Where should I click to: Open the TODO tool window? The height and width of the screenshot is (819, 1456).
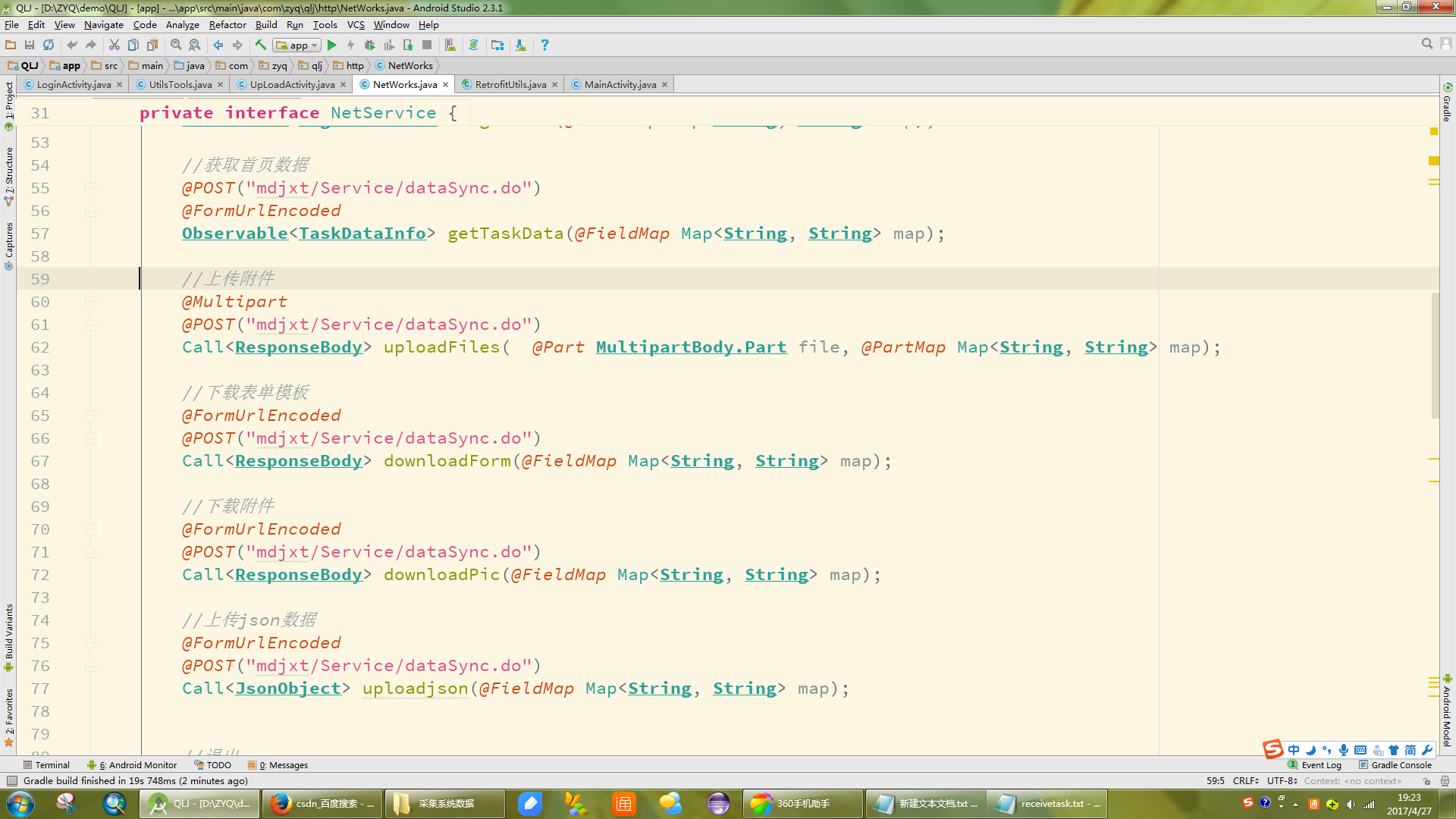tap(212, 765)
